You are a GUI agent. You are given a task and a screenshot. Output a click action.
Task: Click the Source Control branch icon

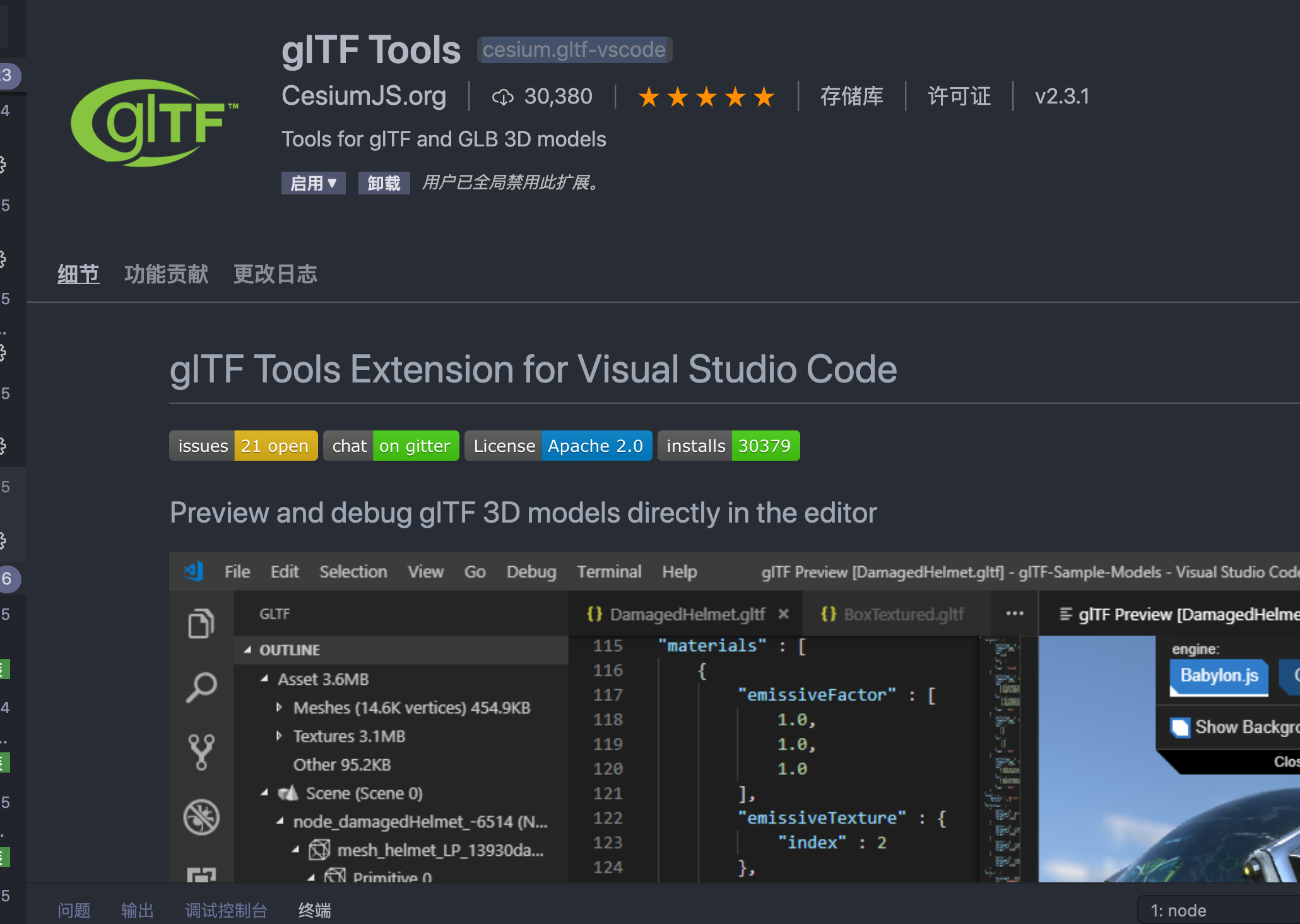click(201, 751)
